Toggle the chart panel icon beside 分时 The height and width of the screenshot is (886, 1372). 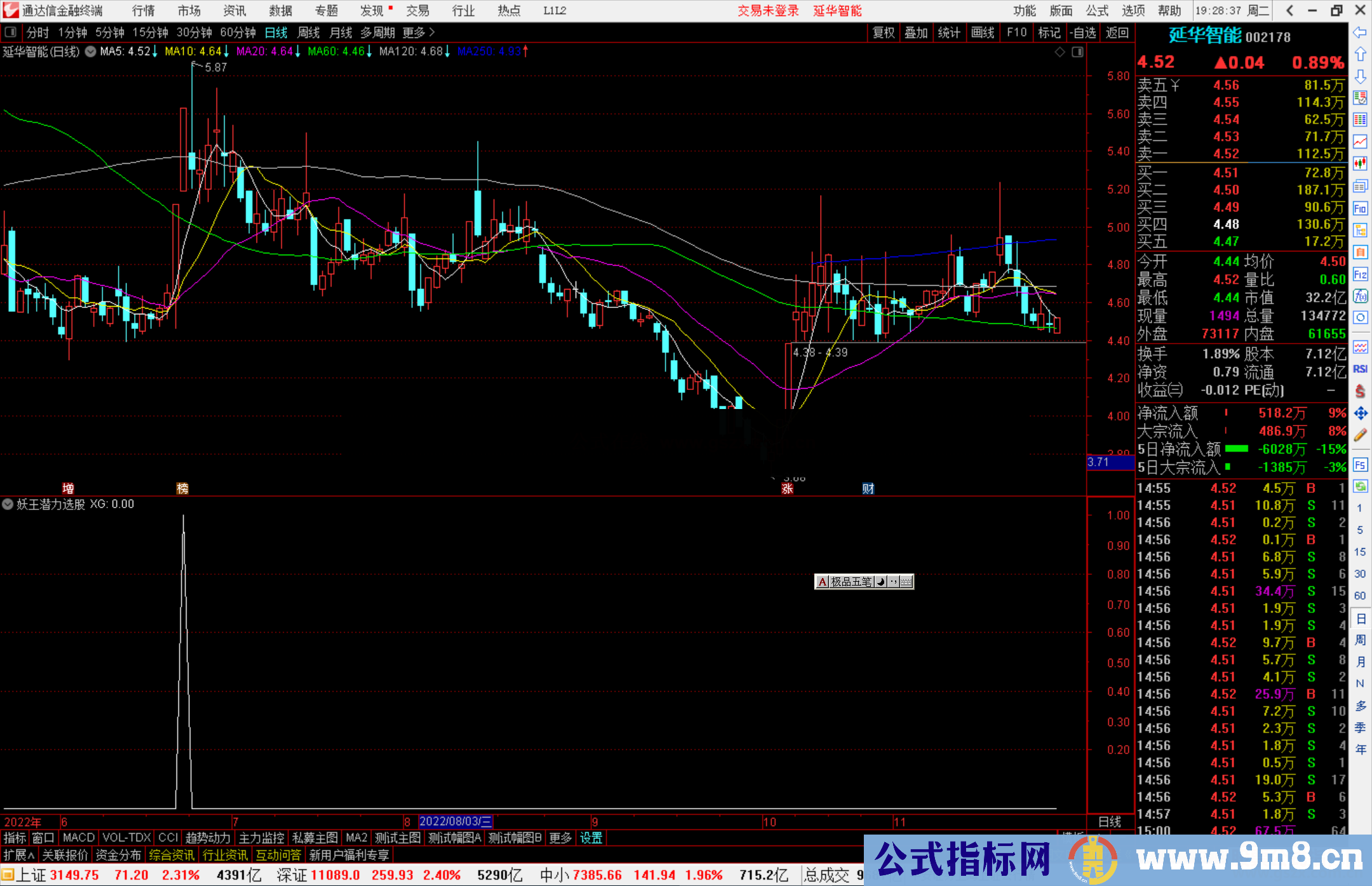[11, 32]
